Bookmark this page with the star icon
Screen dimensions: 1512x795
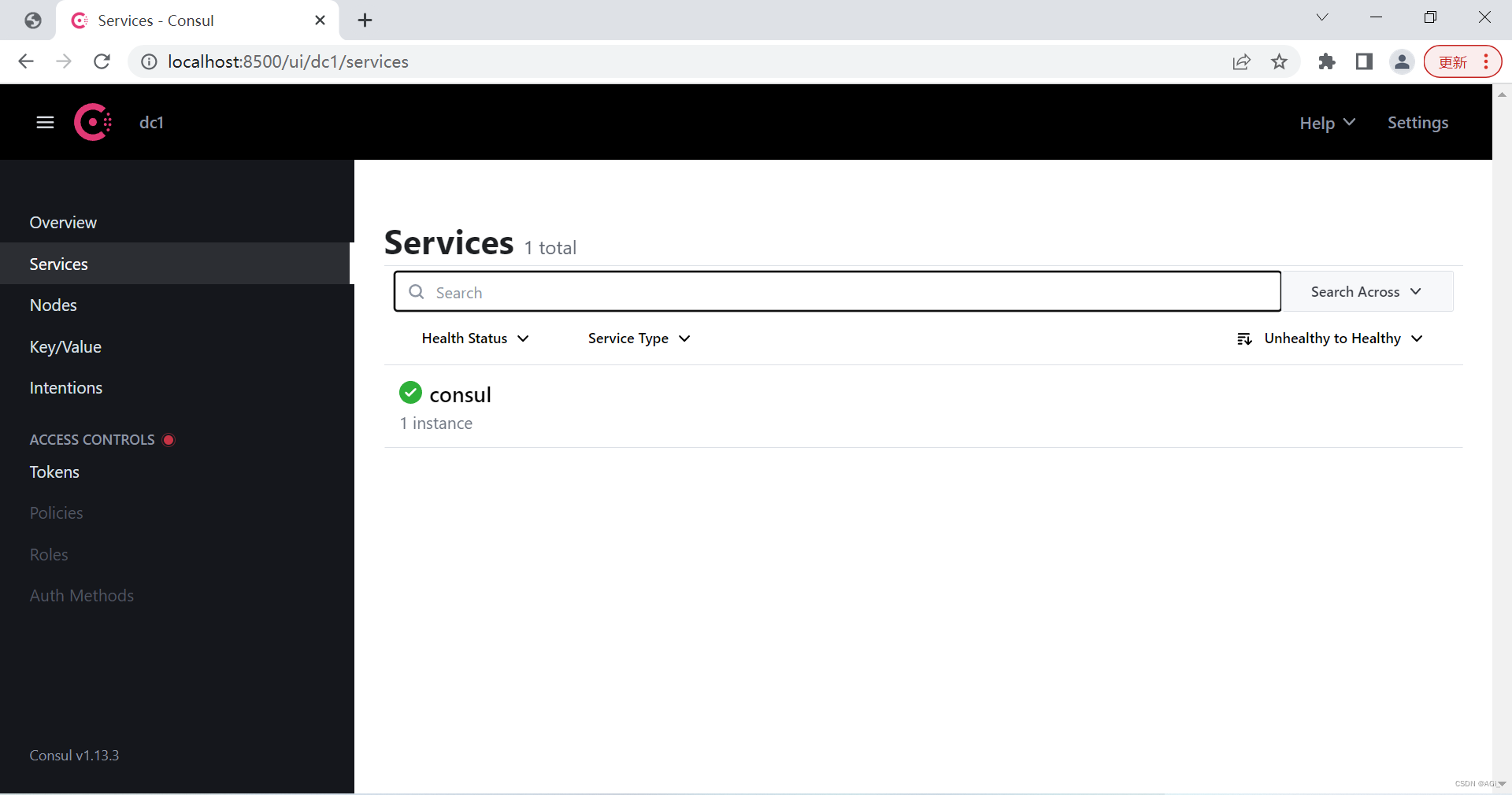click(x=1280, y=61)
